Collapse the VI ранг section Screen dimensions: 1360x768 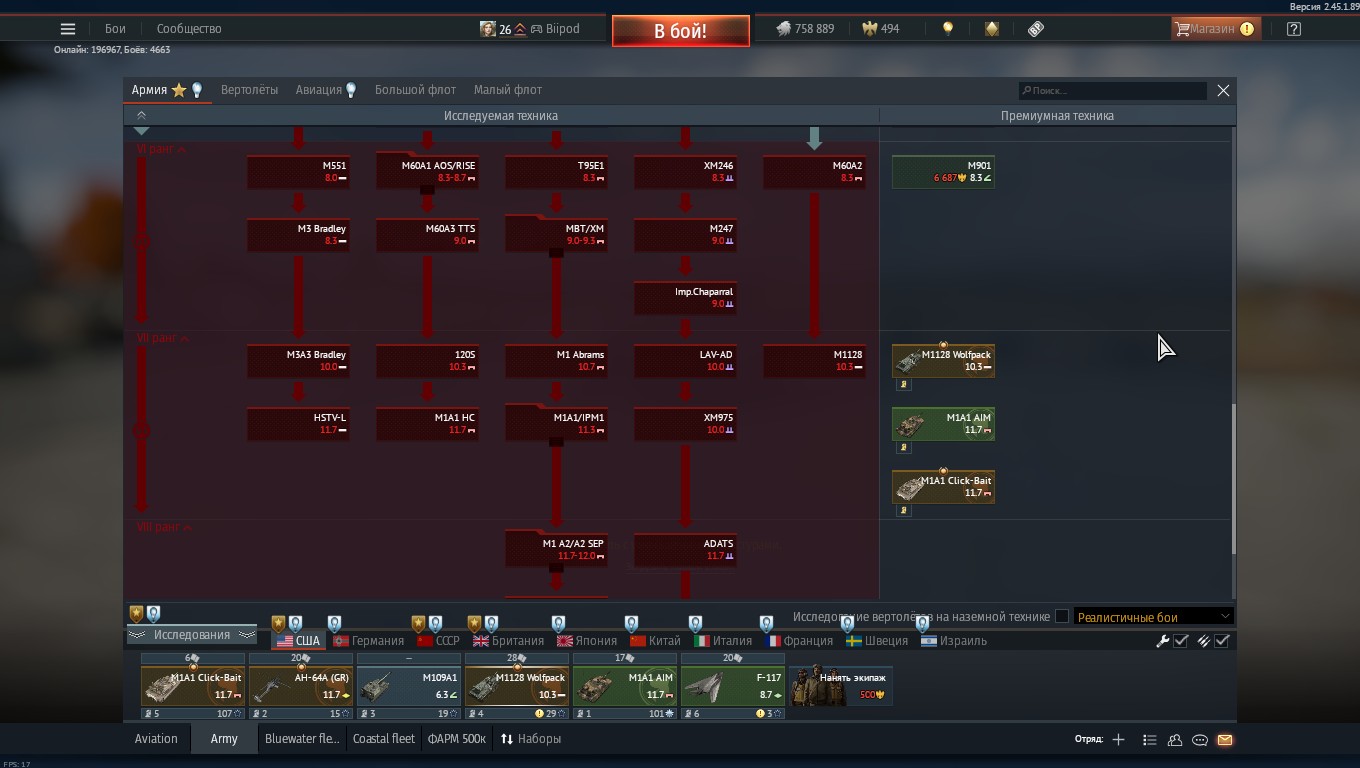[x=162, y=149]
